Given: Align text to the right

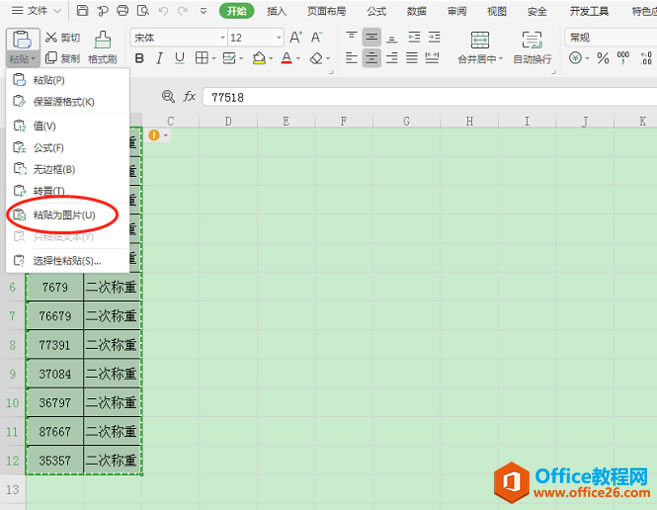Looking at the screenshot, I should click(392, 58).
